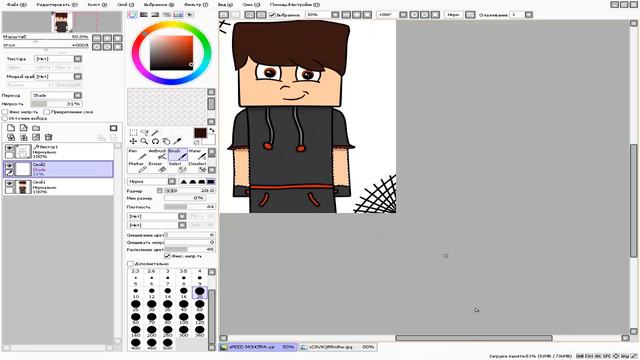Viewport: 640px width, 360px height.
Task: Show the color wheel panel
Action: [132, 15]
